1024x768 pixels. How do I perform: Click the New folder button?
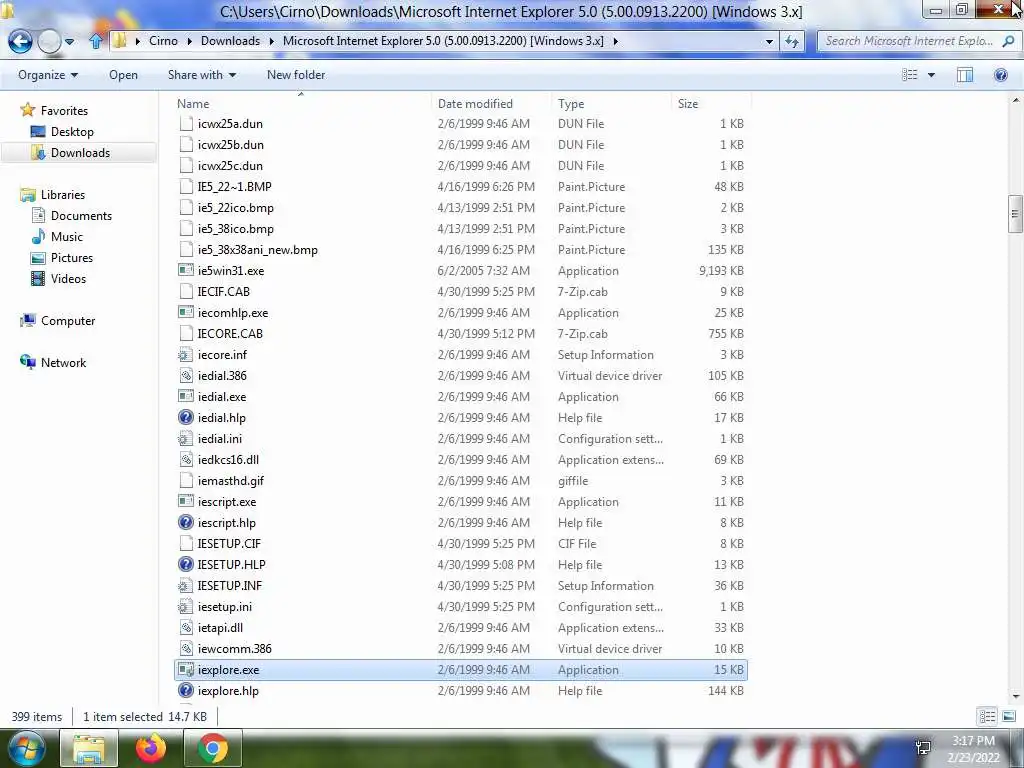click(296, 75)
